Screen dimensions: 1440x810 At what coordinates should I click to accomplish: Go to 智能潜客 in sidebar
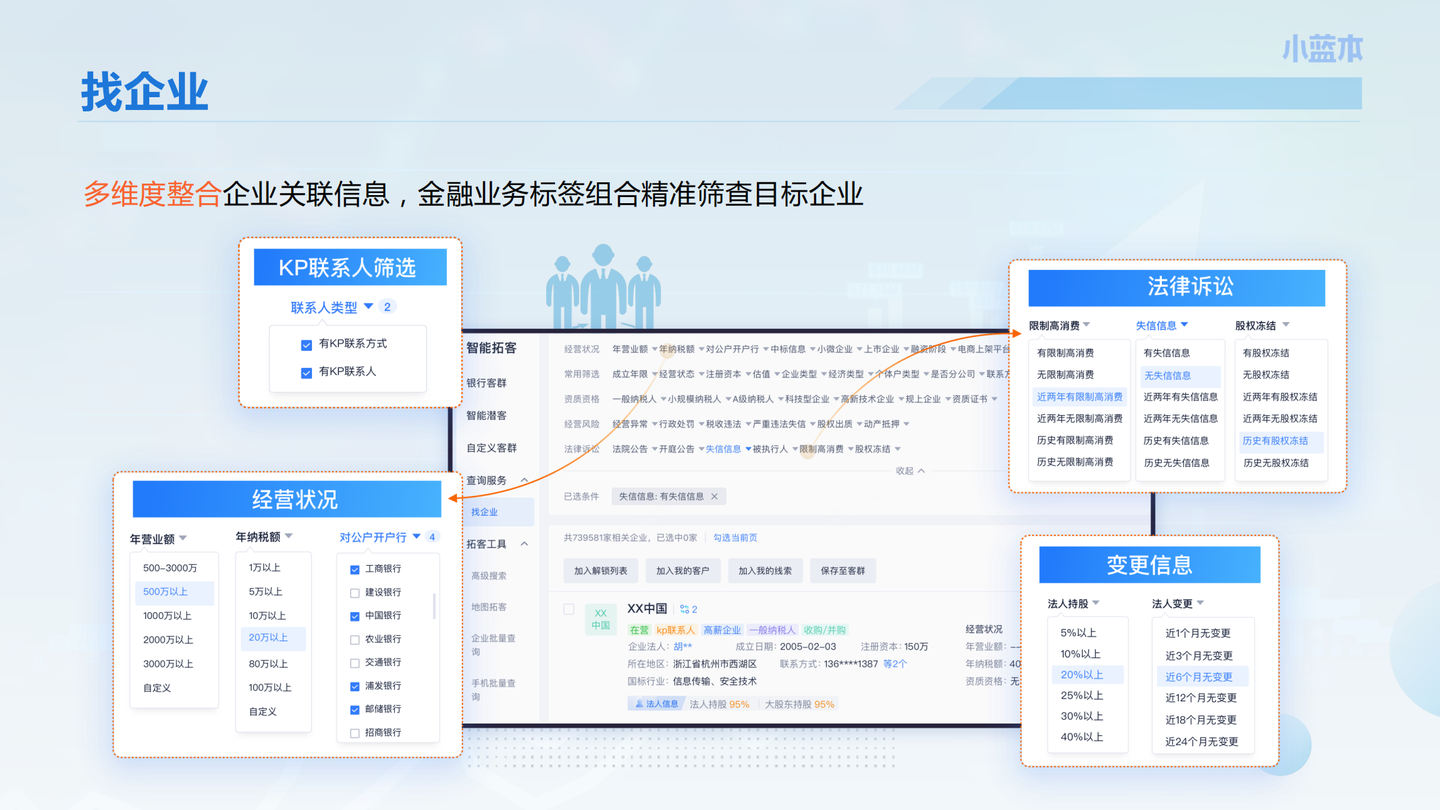coord(487,415)
